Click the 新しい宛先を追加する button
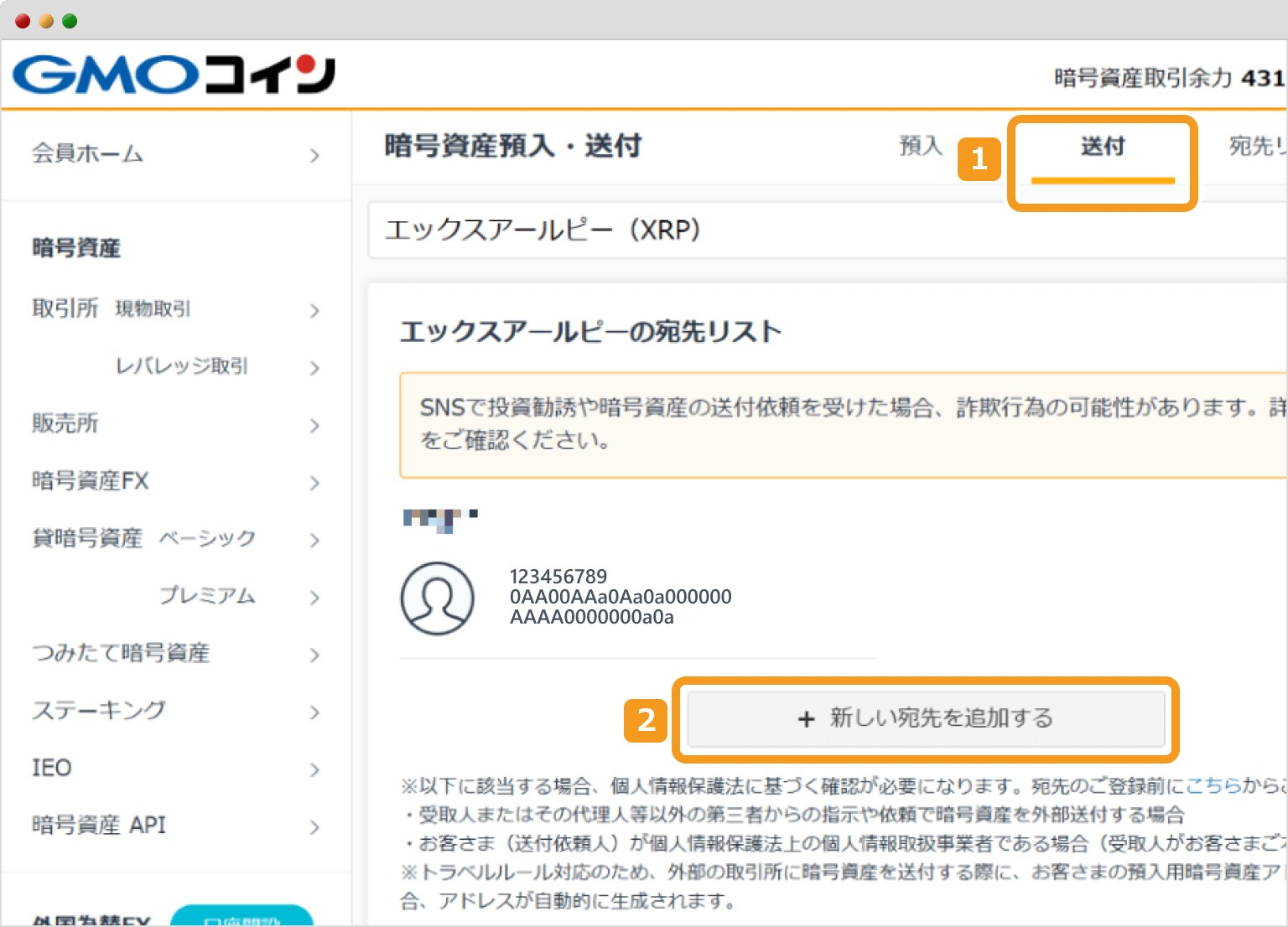Image resolution: width=1288 pixels, height=927 pixels. pyautogui.click(x=926, y=719)
